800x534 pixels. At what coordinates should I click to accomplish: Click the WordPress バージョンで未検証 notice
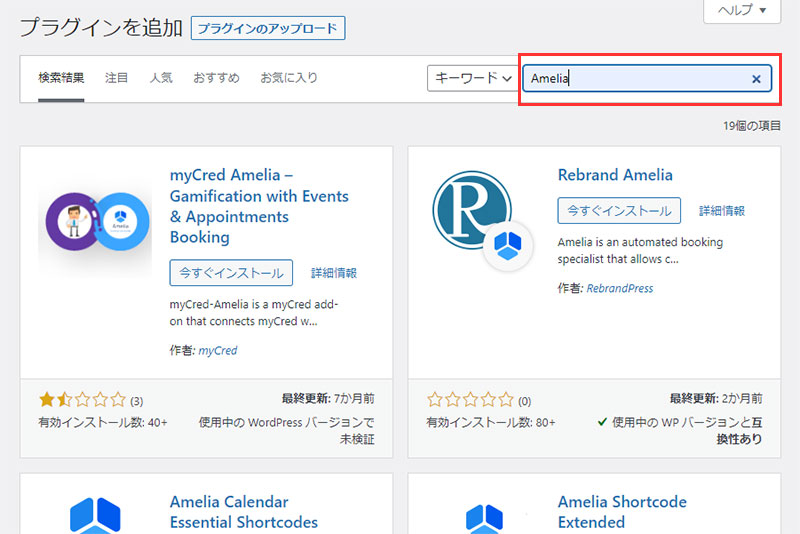pyautogui.click(x=286, y=430)
